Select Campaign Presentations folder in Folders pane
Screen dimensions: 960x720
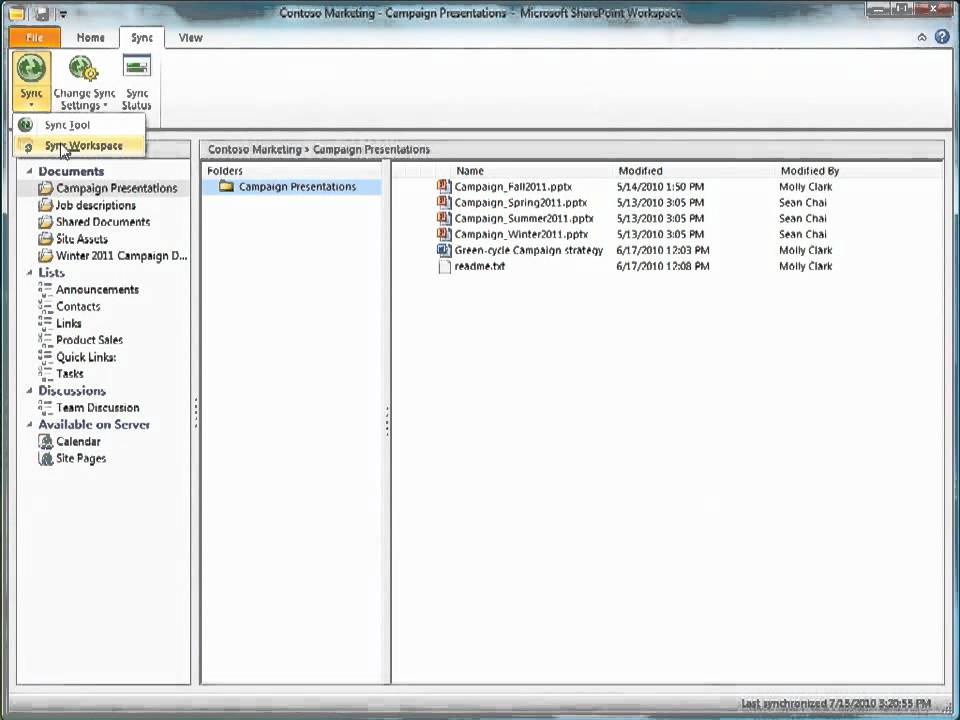pyautogui.click(x=292, y=187)
